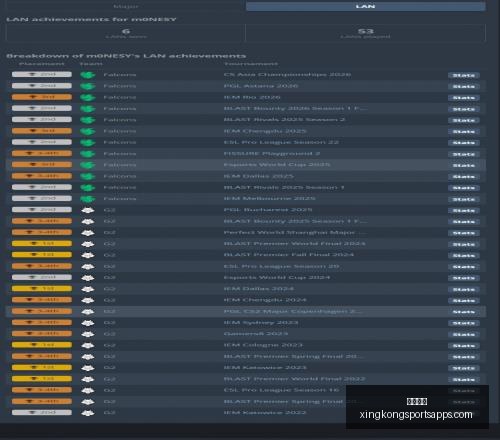Click the trophy badge for Esports World Cup 2025
This screenshot has width=500, height=440.
[x=42, y=164]
